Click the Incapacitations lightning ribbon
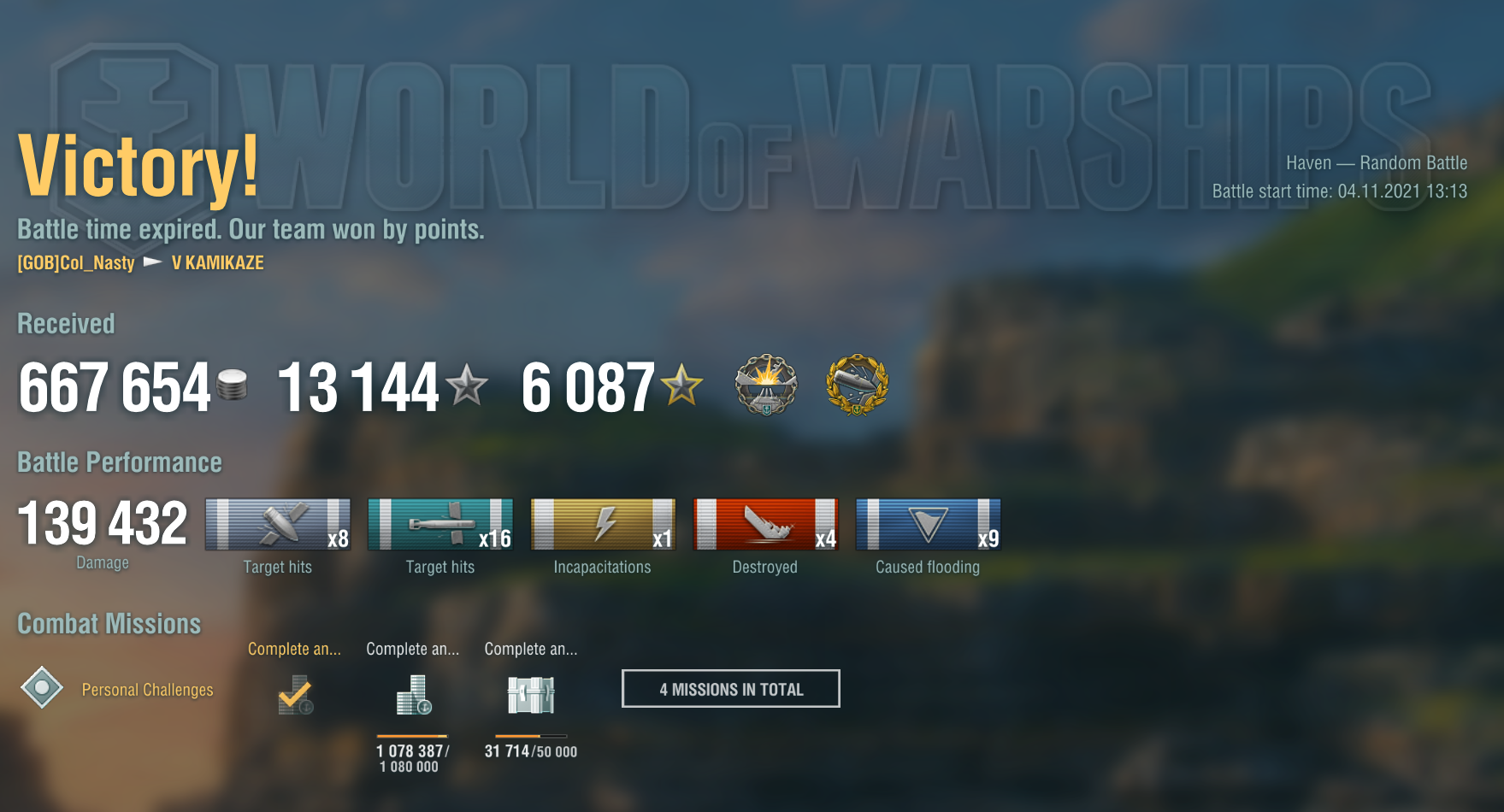This screenshot has height=812, width=1504. [603, 524]
